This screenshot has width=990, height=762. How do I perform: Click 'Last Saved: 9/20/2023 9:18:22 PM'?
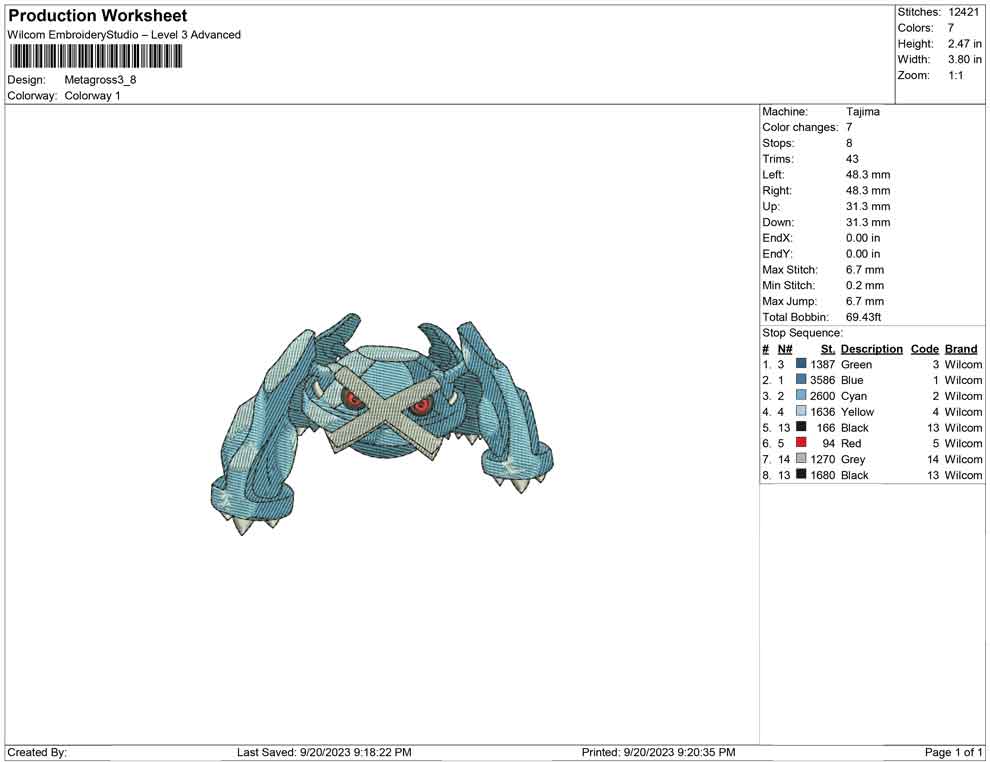point(324,752)
